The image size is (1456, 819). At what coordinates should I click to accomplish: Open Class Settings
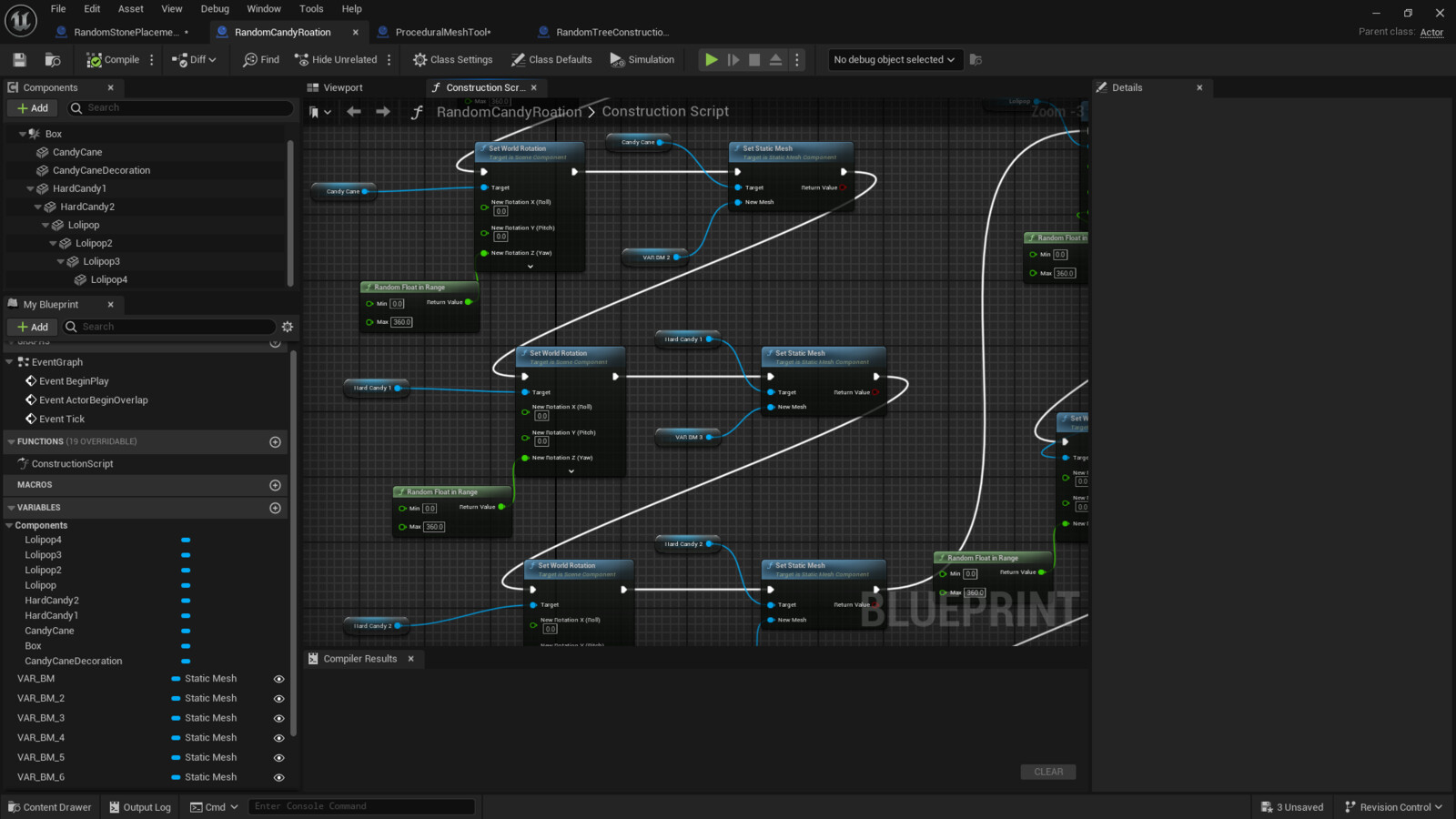[452, 60]
